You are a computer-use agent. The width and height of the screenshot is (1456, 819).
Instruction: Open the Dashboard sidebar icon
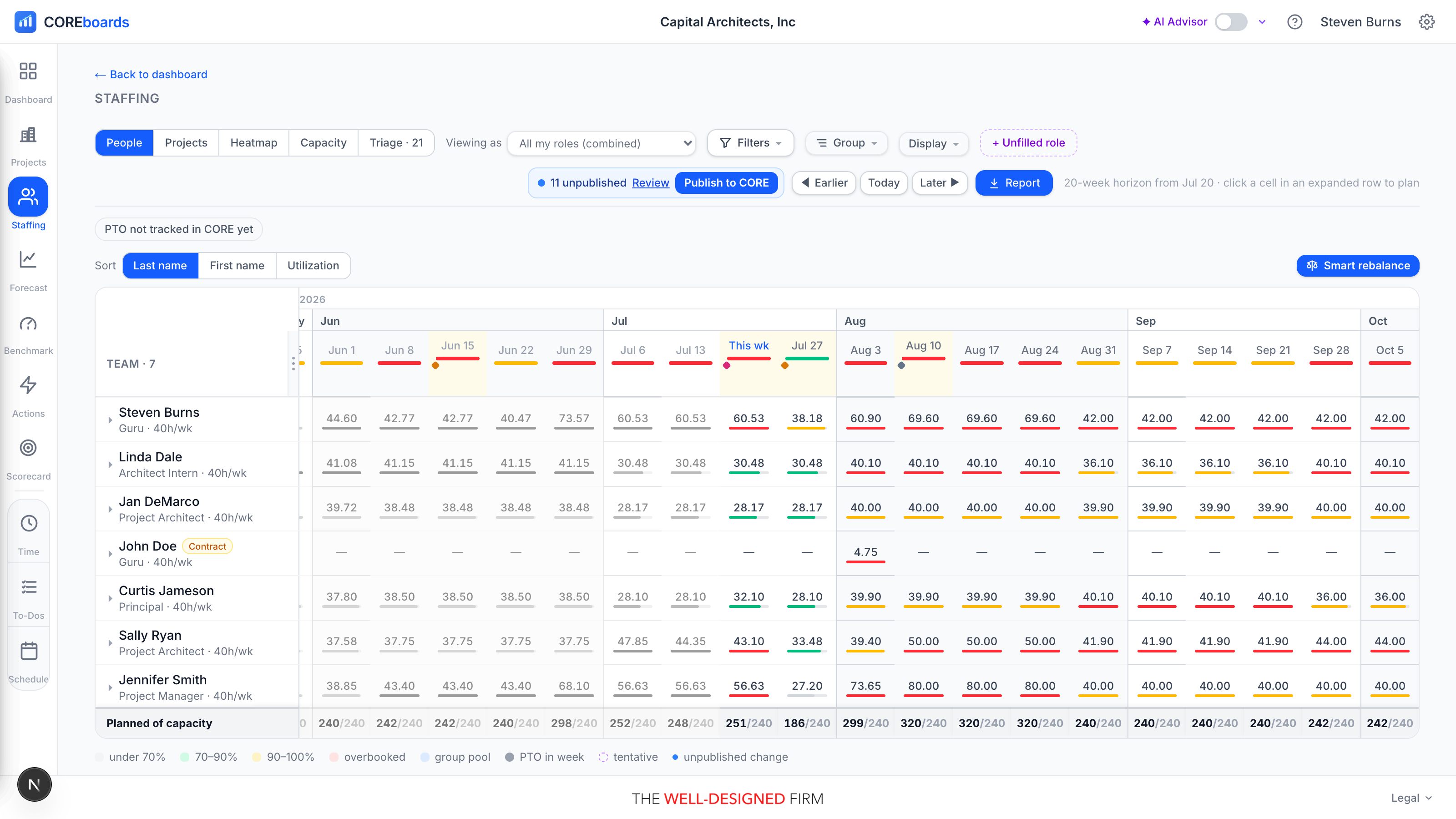click(28, 71)
